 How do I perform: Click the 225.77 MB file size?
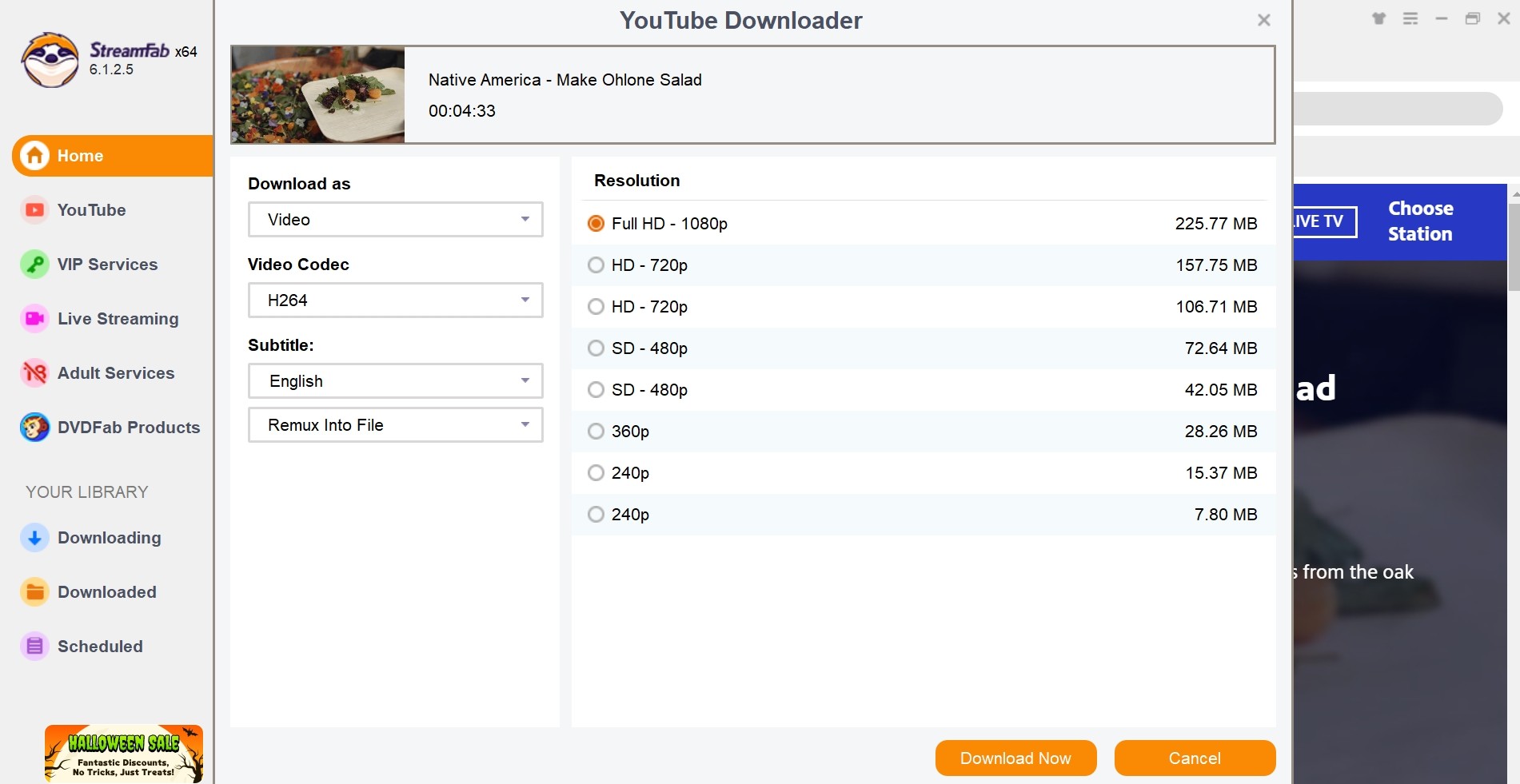coord(1216,224)
